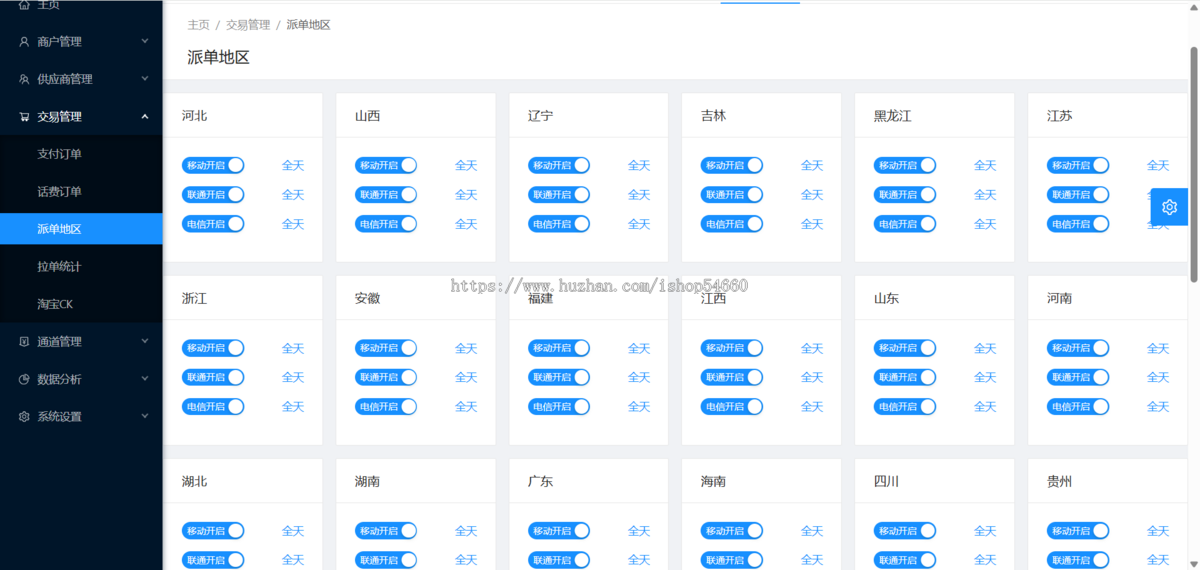Expand 数据分析 menu chevron
1200x570 pixels.
[145, 380]
